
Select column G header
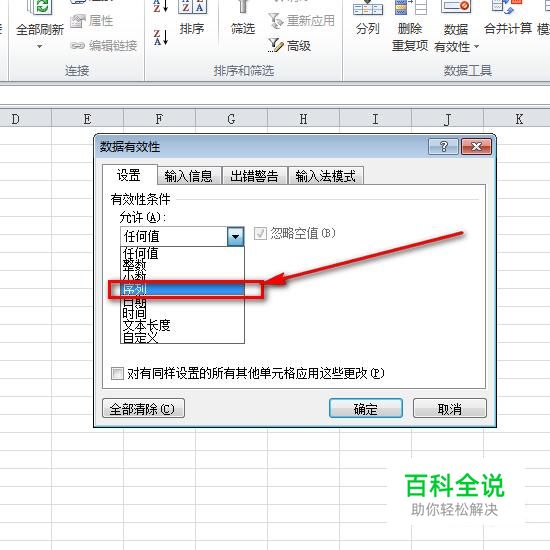(231, 119)
